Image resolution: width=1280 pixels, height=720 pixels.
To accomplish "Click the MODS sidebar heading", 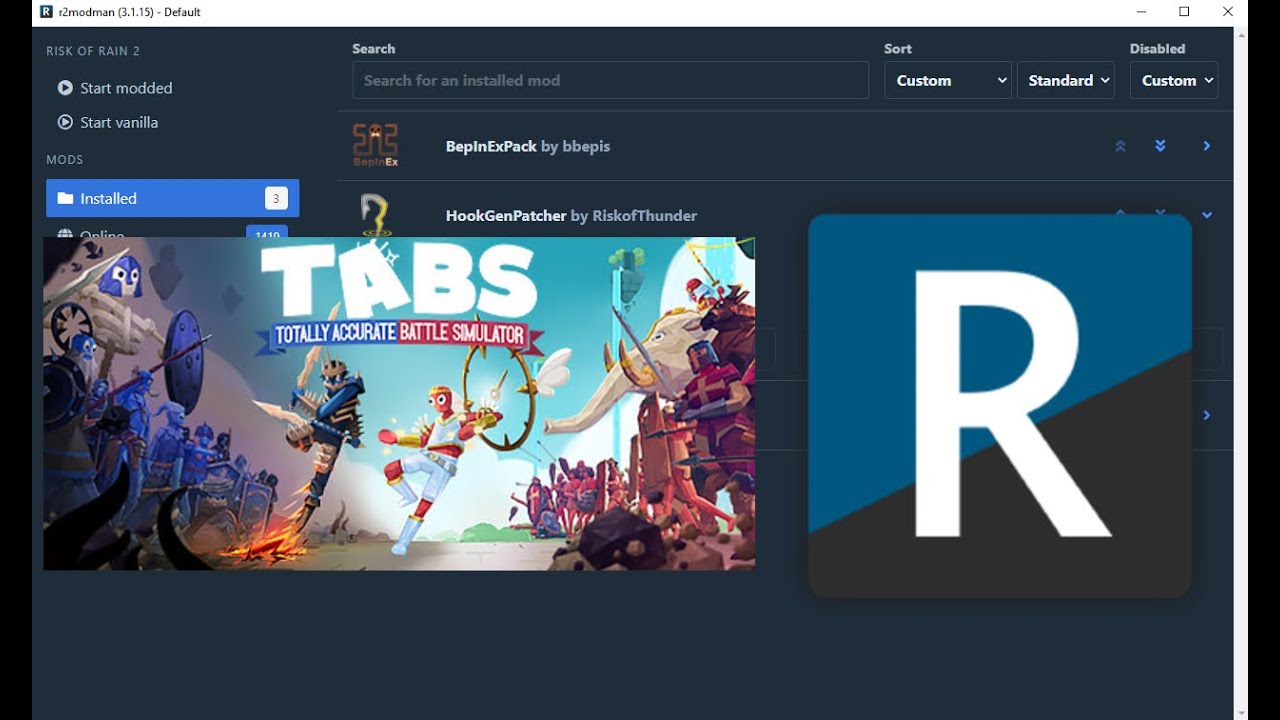I will pyautogui.click(x=65, y=160).
